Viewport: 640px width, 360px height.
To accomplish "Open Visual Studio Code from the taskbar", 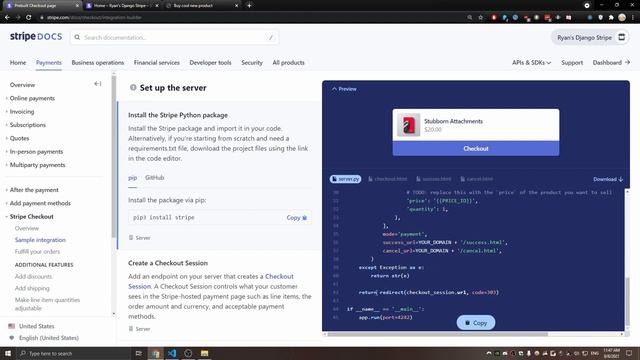I will (x=172, y=353).
